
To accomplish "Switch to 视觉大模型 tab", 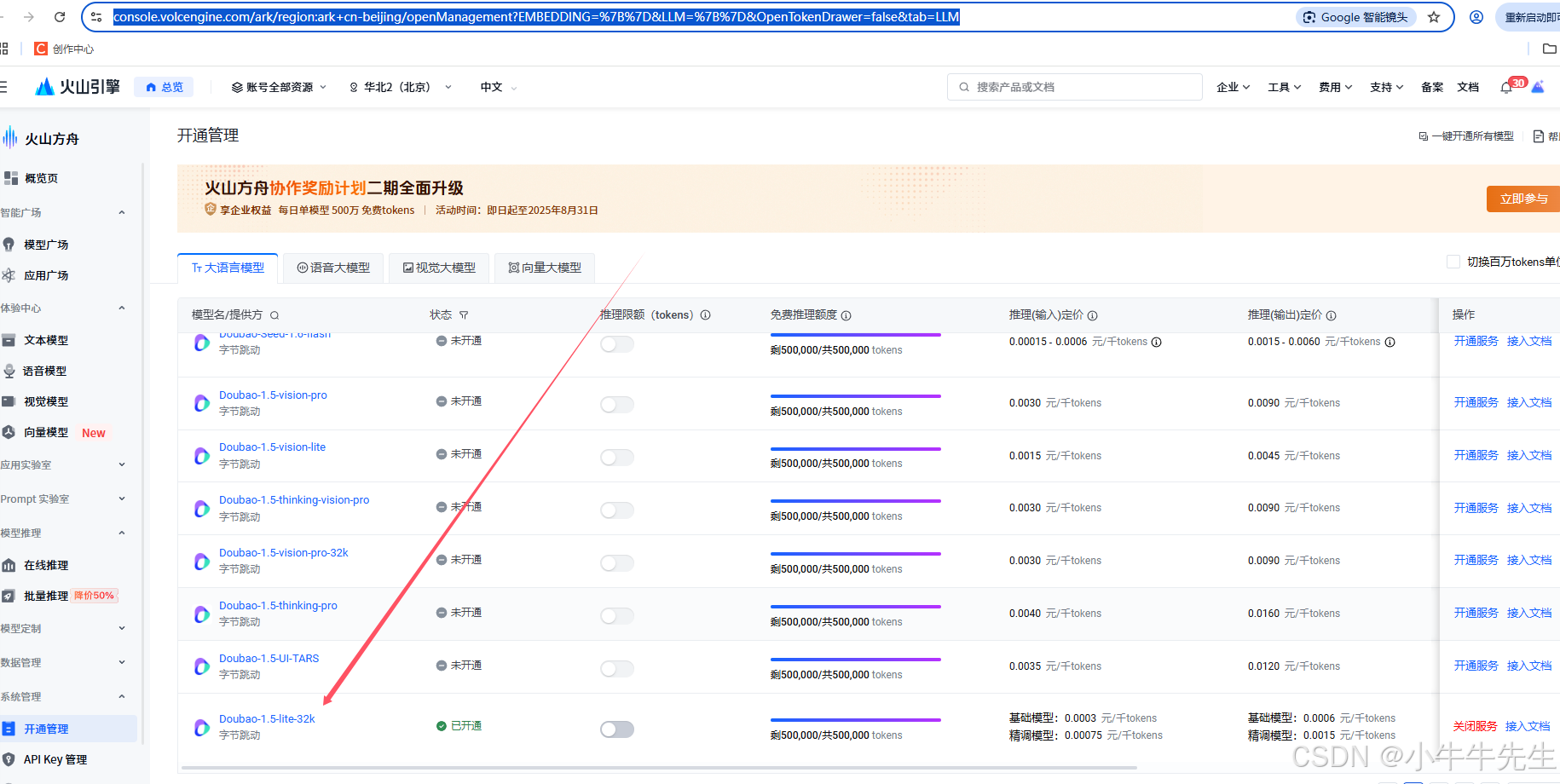I will point(439,268).
